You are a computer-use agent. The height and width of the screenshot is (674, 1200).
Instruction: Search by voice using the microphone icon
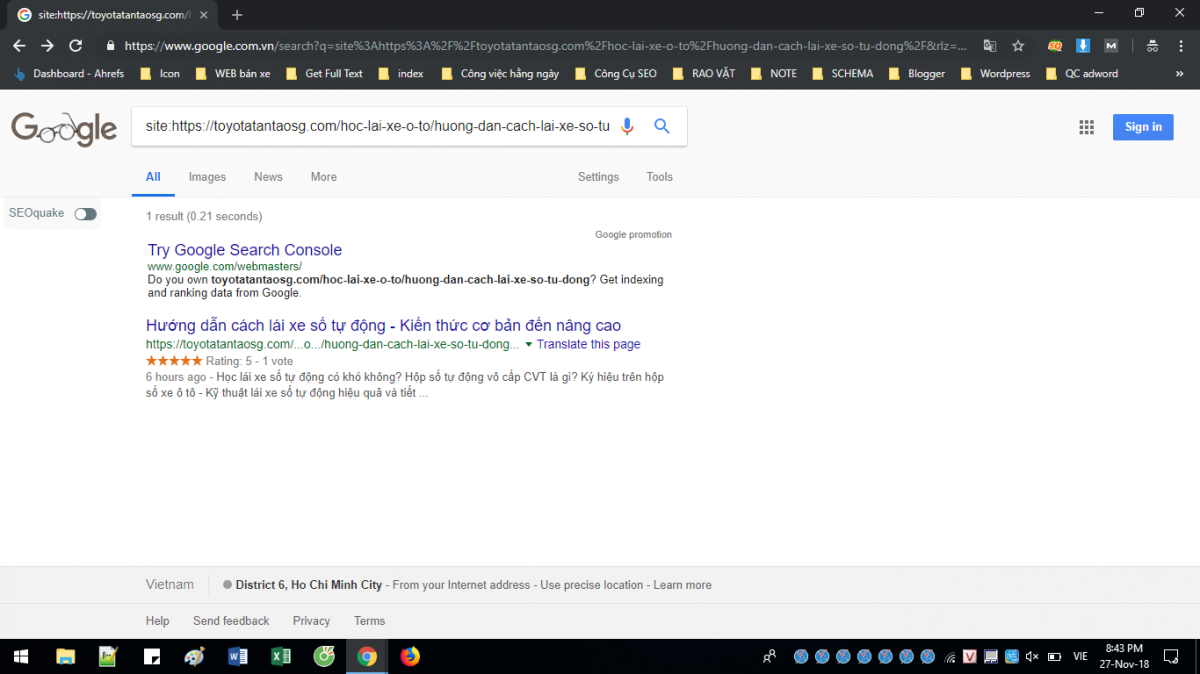627,126
